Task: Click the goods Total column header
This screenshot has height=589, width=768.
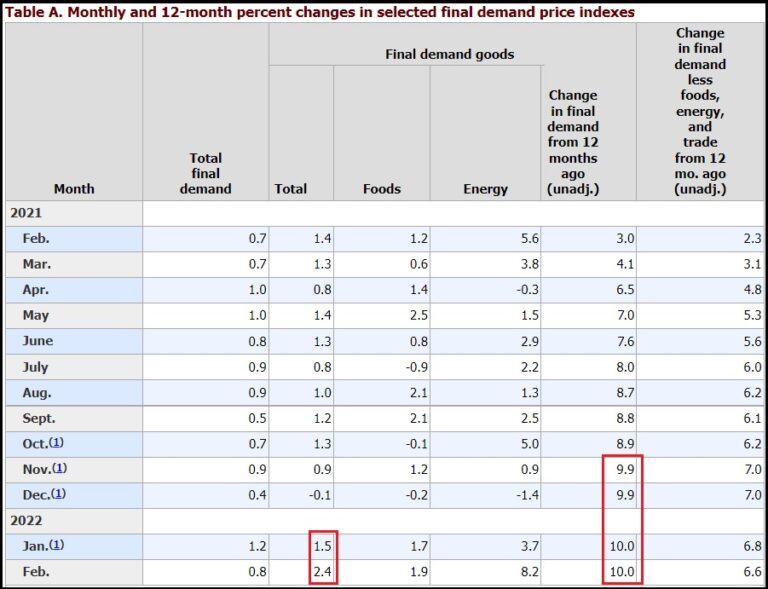Action: (x=290, y=188)
